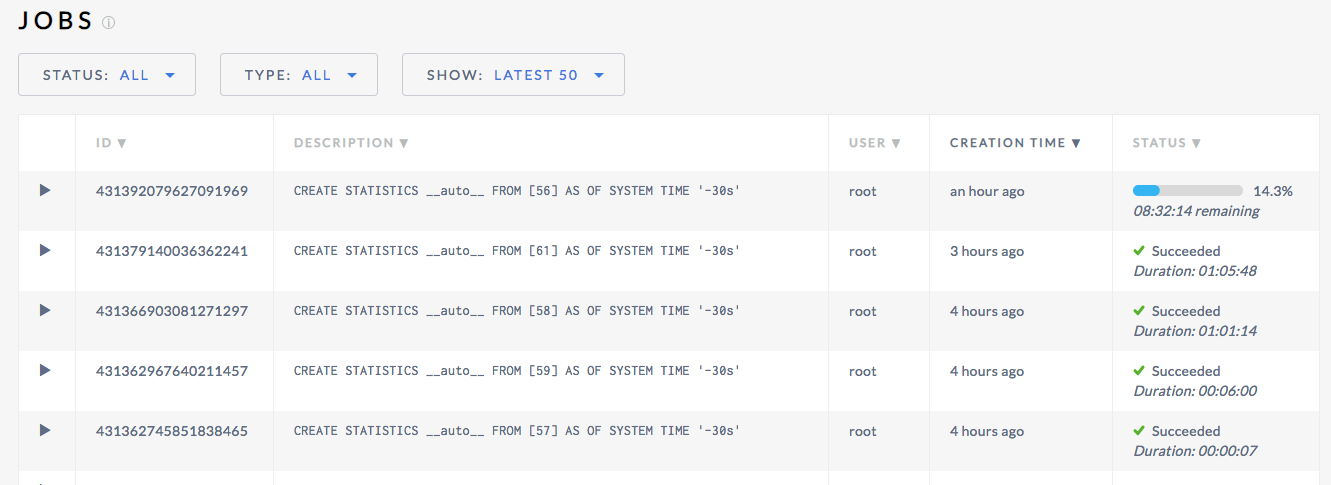This screenshot has height=485, width=1331.
Task: Click description with FROM [57]
Action: pyautogui.click(x=517, y=431)
